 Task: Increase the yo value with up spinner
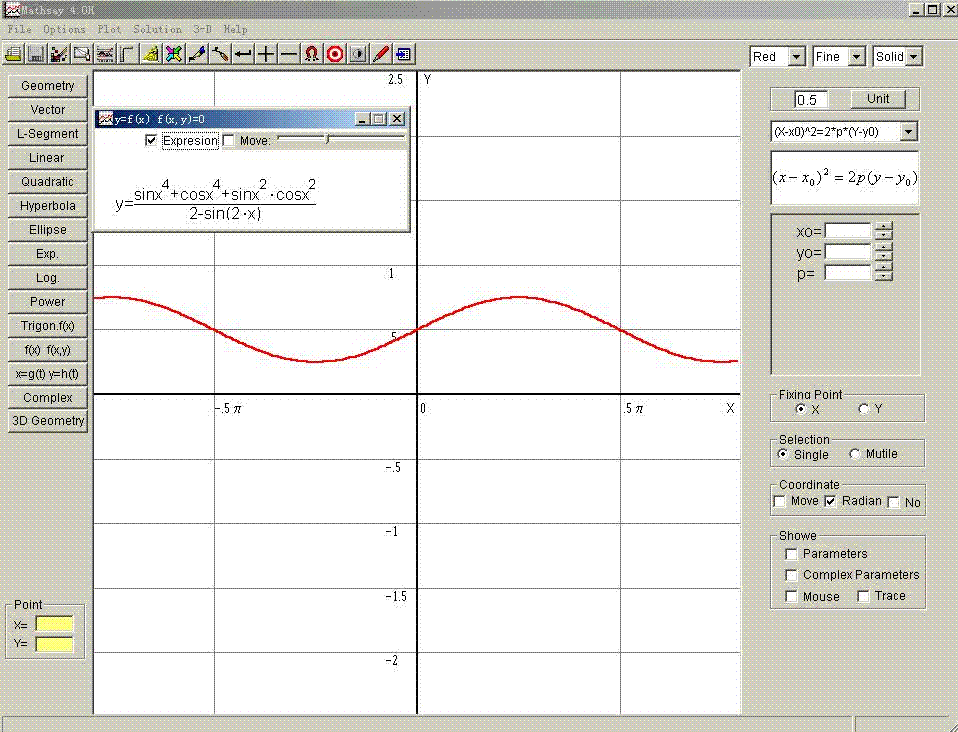[x=883, y=247]
